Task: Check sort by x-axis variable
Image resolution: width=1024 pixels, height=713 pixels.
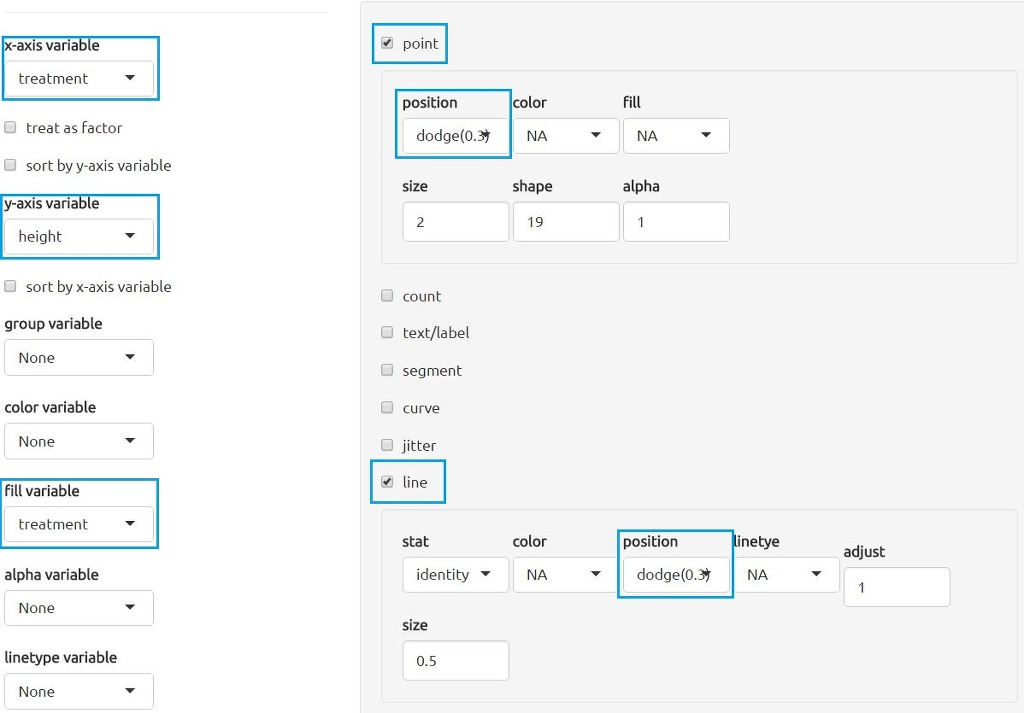Action: click(11, 287)
